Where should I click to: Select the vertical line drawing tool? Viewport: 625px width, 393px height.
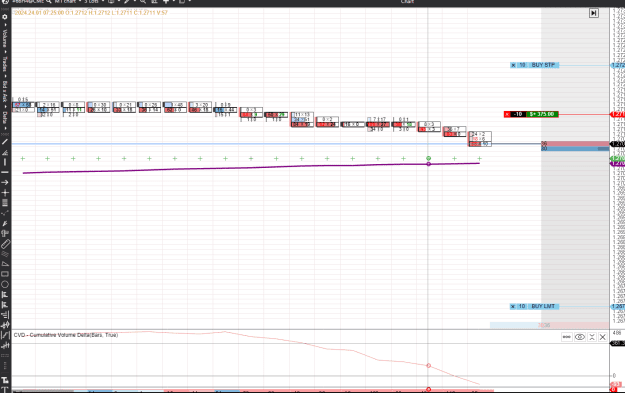tap(5, 162)
